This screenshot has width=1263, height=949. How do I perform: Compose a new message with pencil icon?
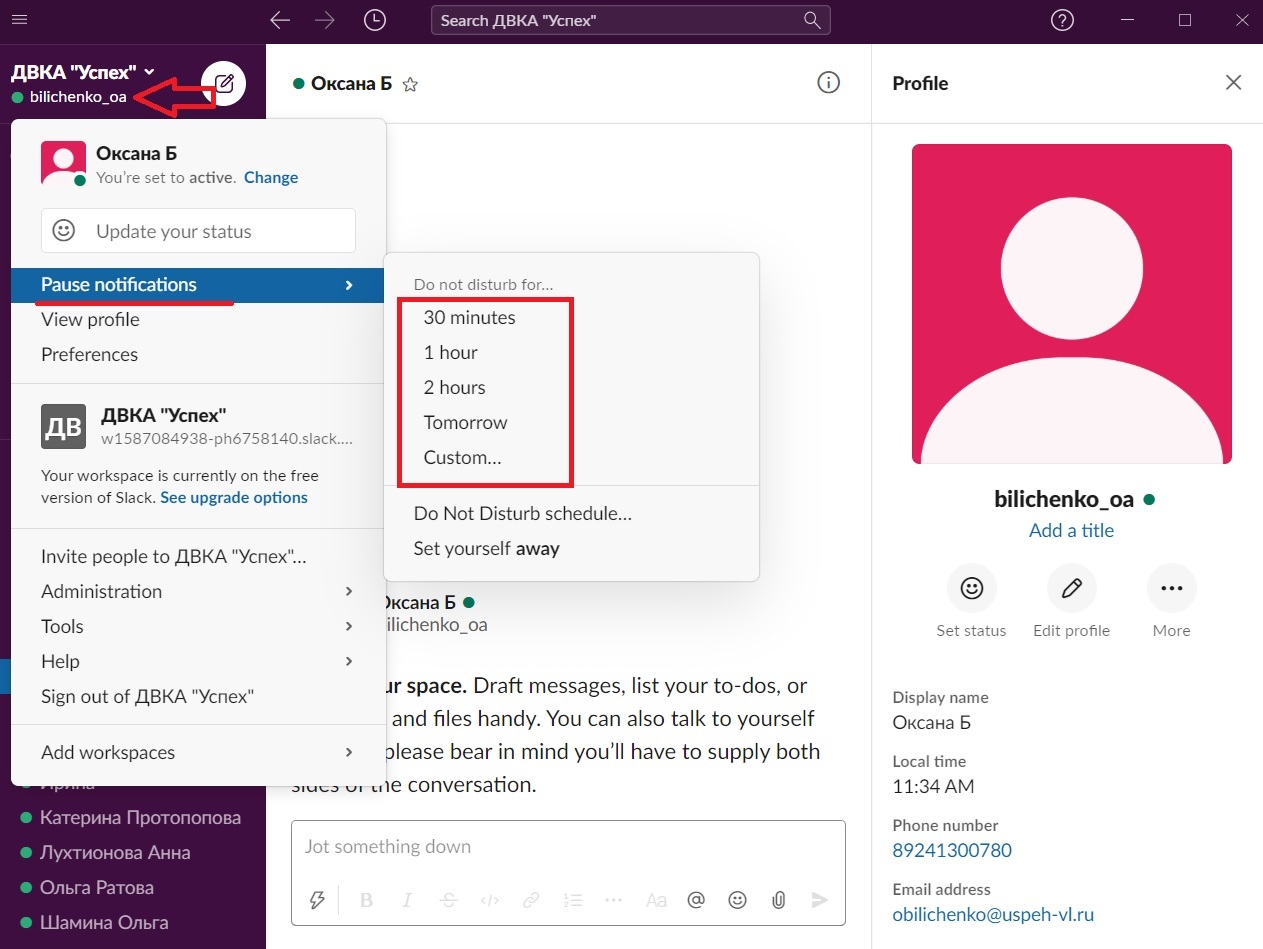click(224, 84)
